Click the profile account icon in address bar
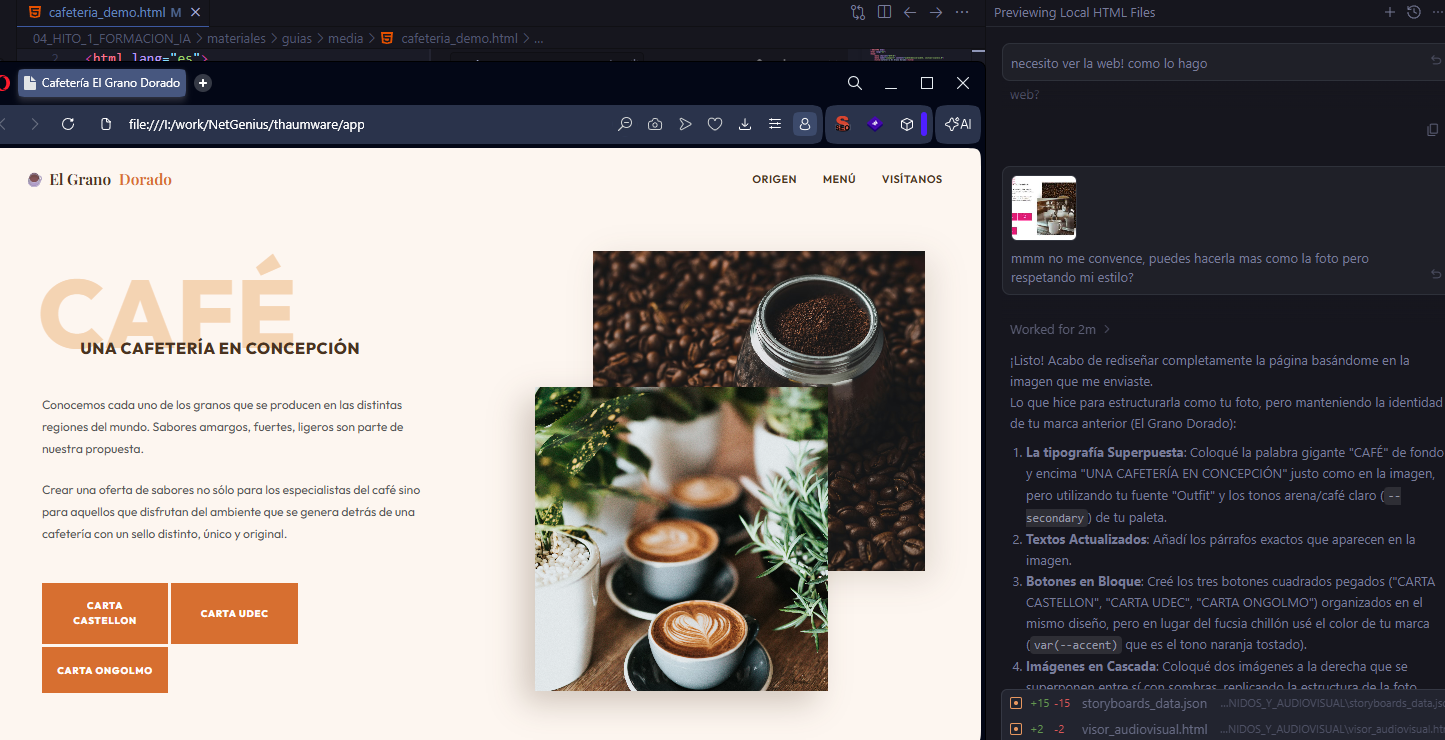 (x=804, y=124)
